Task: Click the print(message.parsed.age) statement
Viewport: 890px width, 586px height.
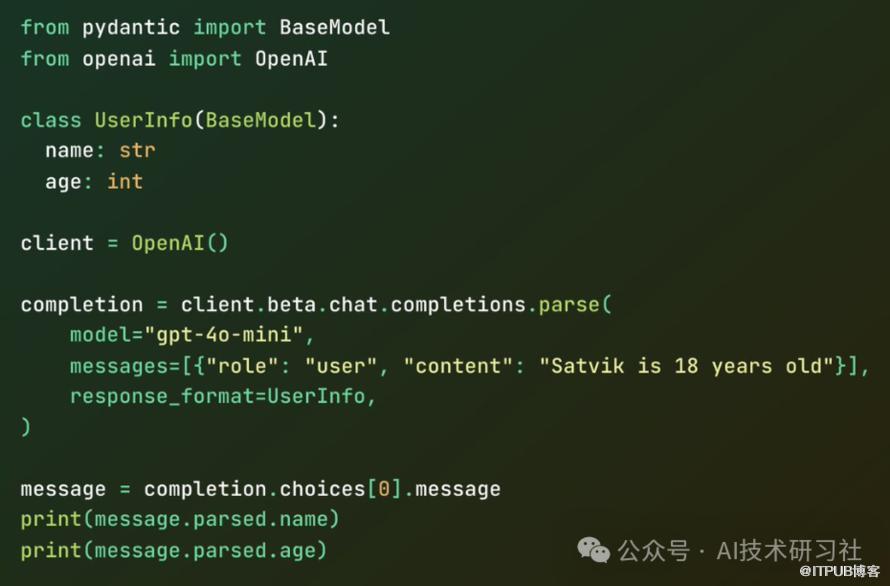Action: pos(174,550)
